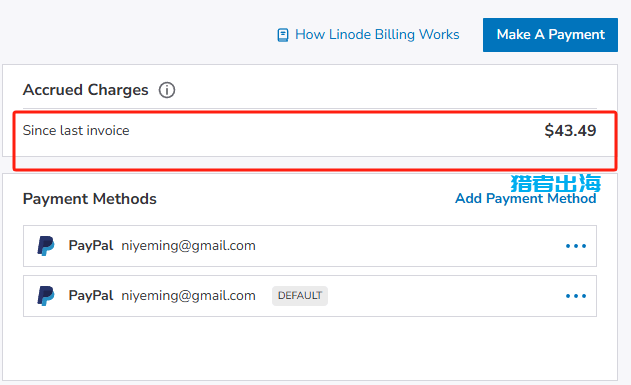Open the How Linode Billing Works link

(377, 35)
